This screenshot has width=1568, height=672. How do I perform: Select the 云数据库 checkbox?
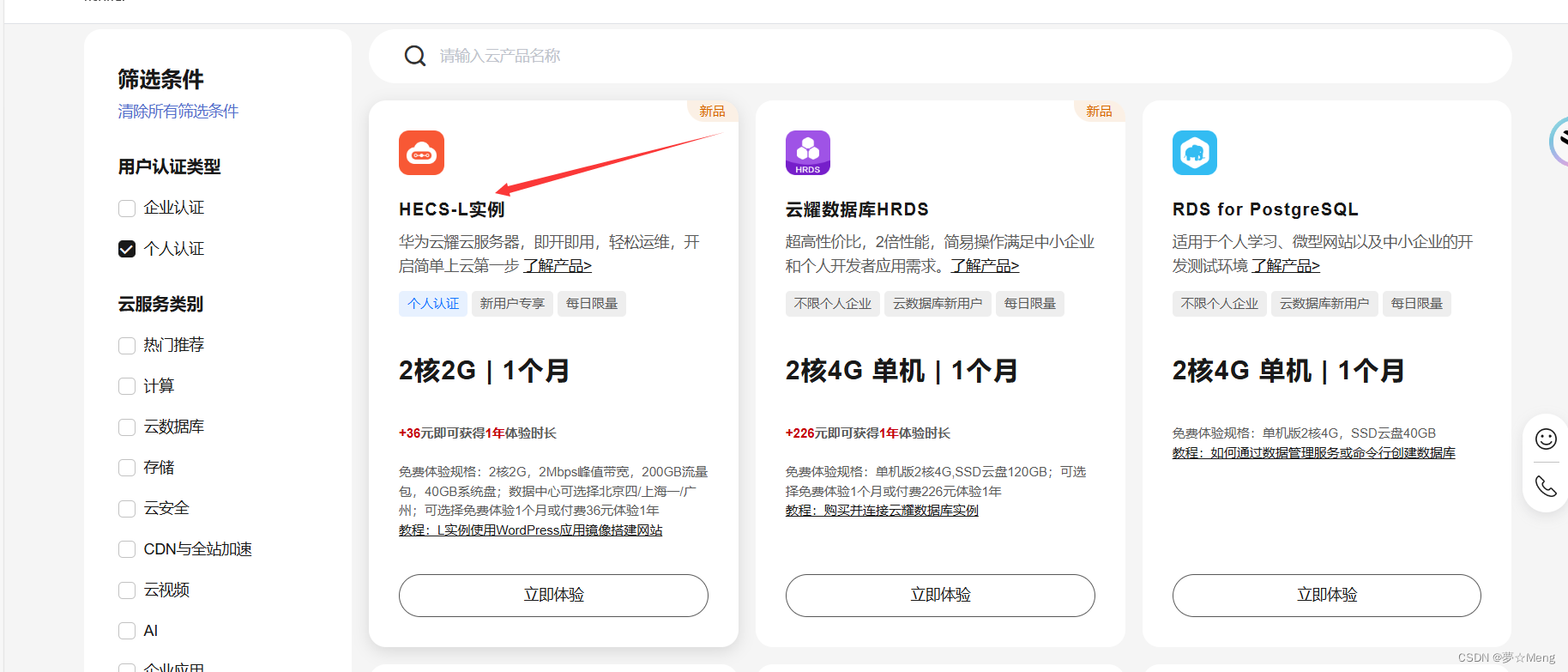click(x=127, y=427)
